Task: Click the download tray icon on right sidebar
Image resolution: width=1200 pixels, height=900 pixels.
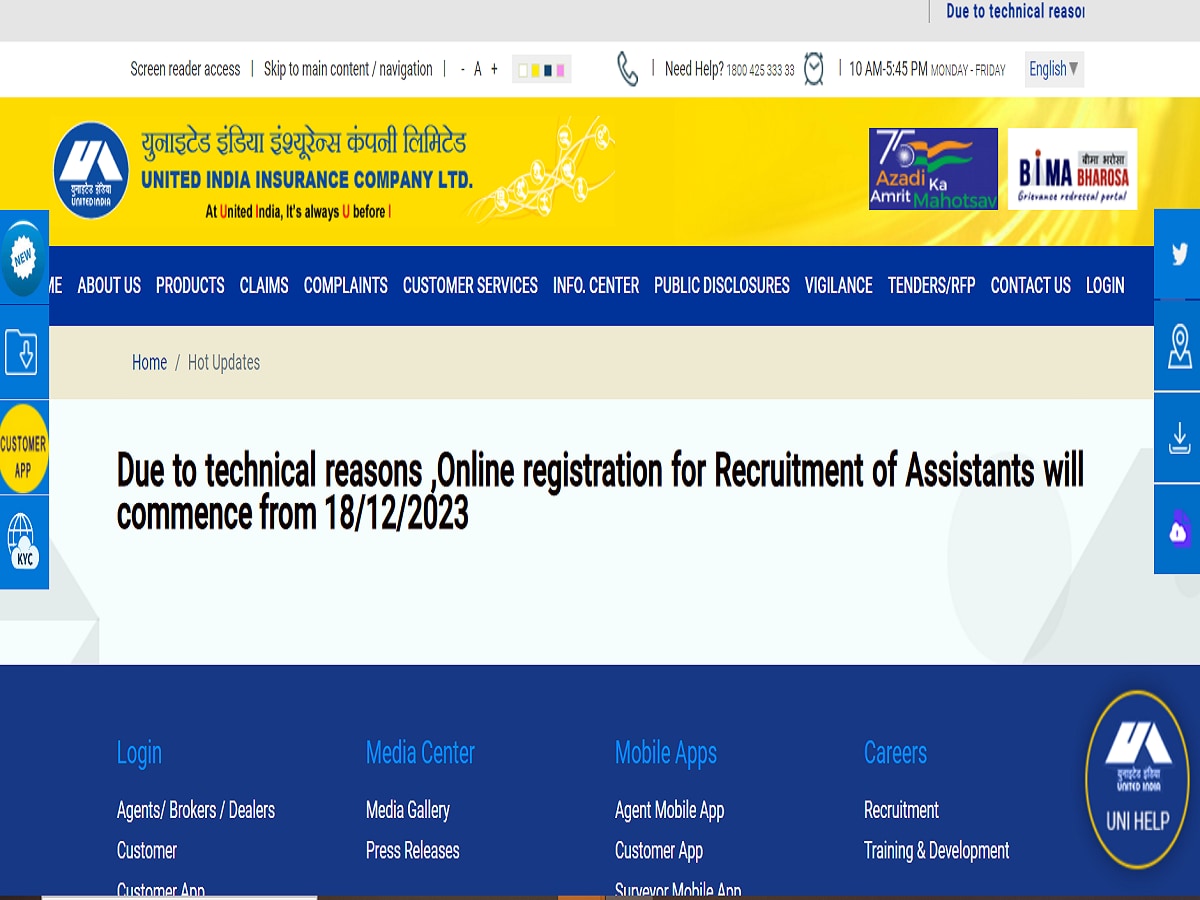Action: tap(1179, 438)
